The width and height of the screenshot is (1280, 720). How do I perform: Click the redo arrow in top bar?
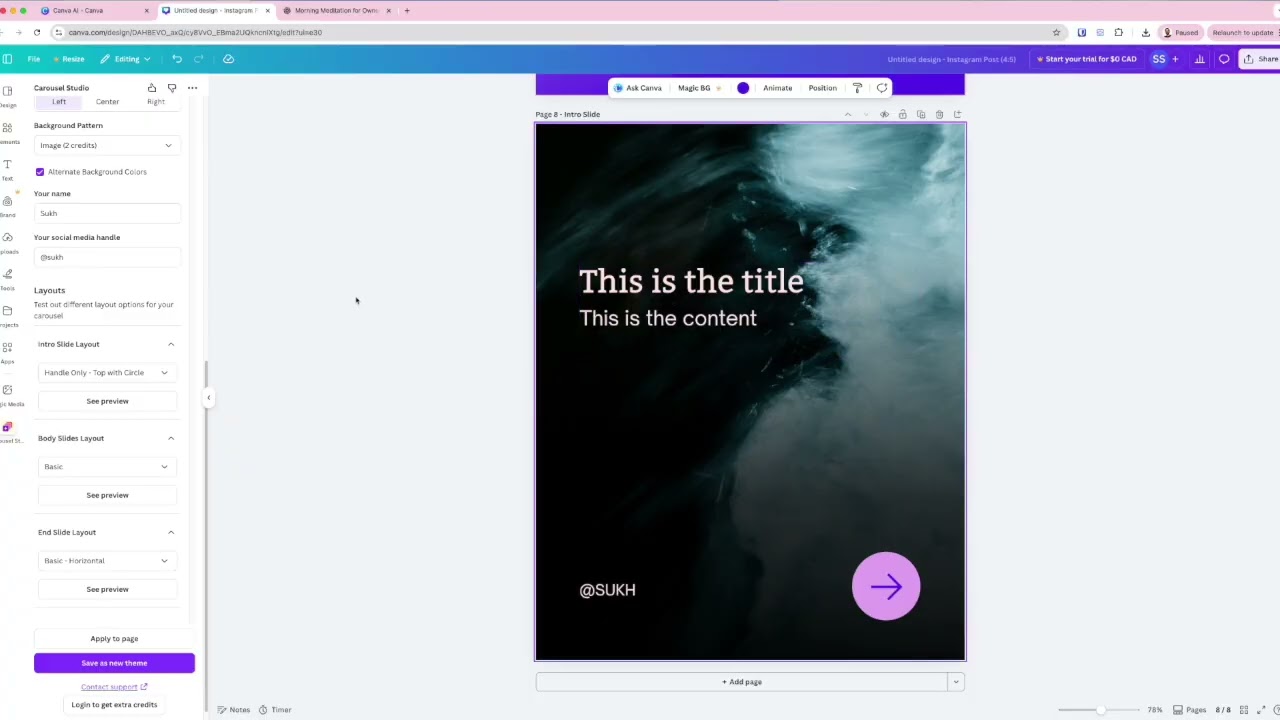click(199, 59)
